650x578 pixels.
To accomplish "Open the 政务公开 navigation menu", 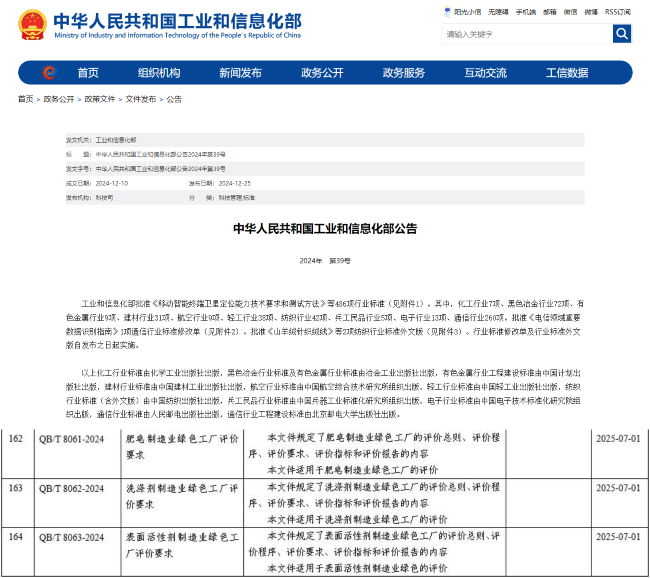I will (322, 72).
